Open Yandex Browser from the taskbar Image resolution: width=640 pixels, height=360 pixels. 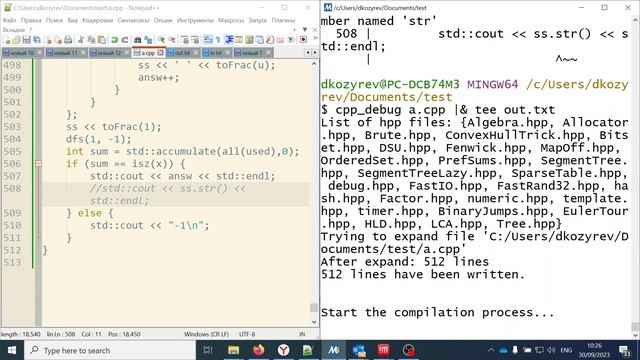[283, 350]
